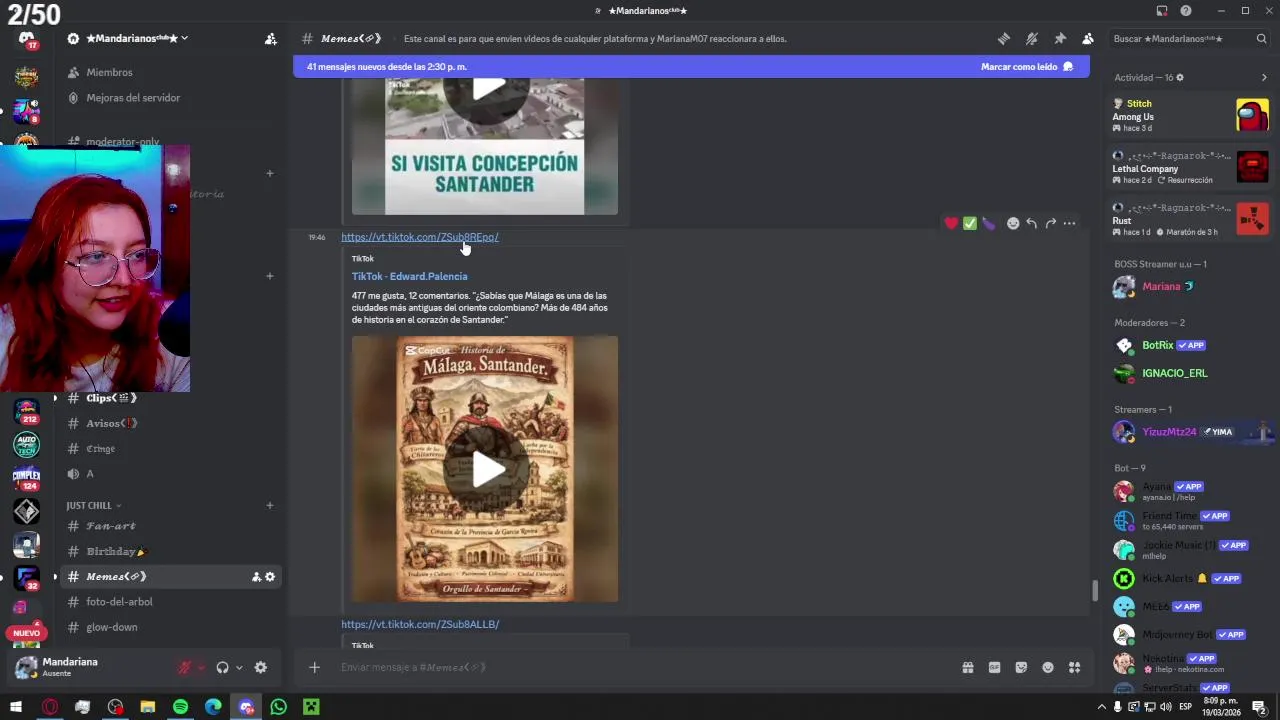The image size is (1280, 720).
Task: Toggle the member list icon
Action: 1088,39
